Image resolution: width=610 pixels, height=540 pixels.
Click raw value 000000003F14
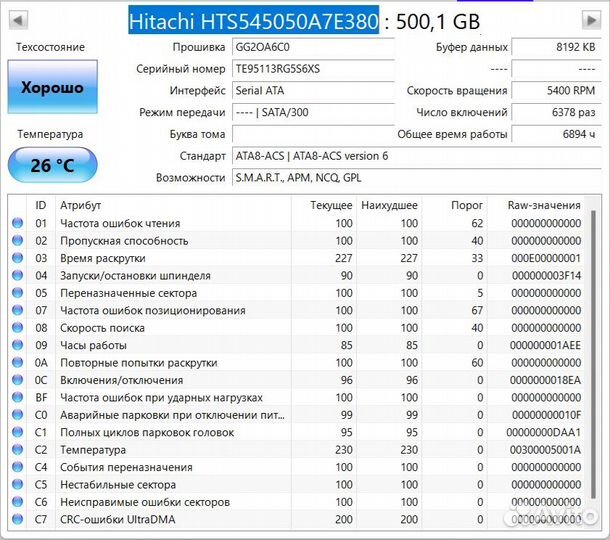pyautogui.click(x=546, y=275)
